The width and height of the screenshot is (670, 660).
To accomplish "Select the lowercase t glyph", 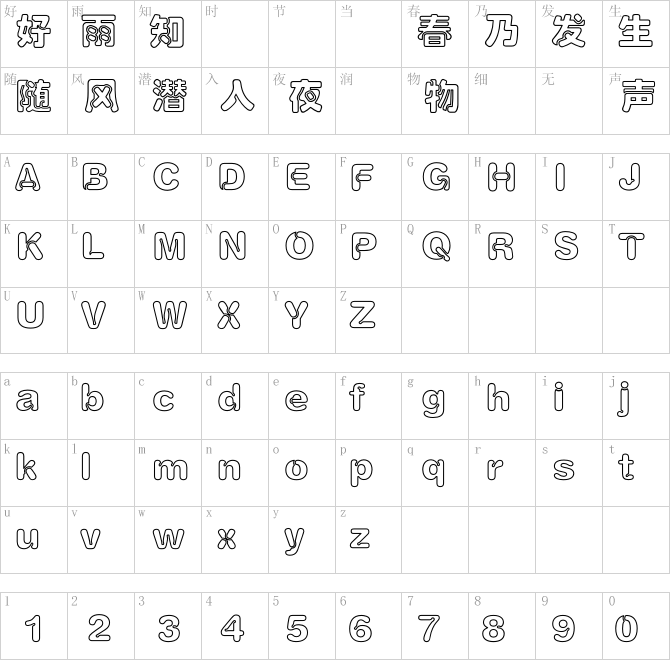I will [626, 467].
